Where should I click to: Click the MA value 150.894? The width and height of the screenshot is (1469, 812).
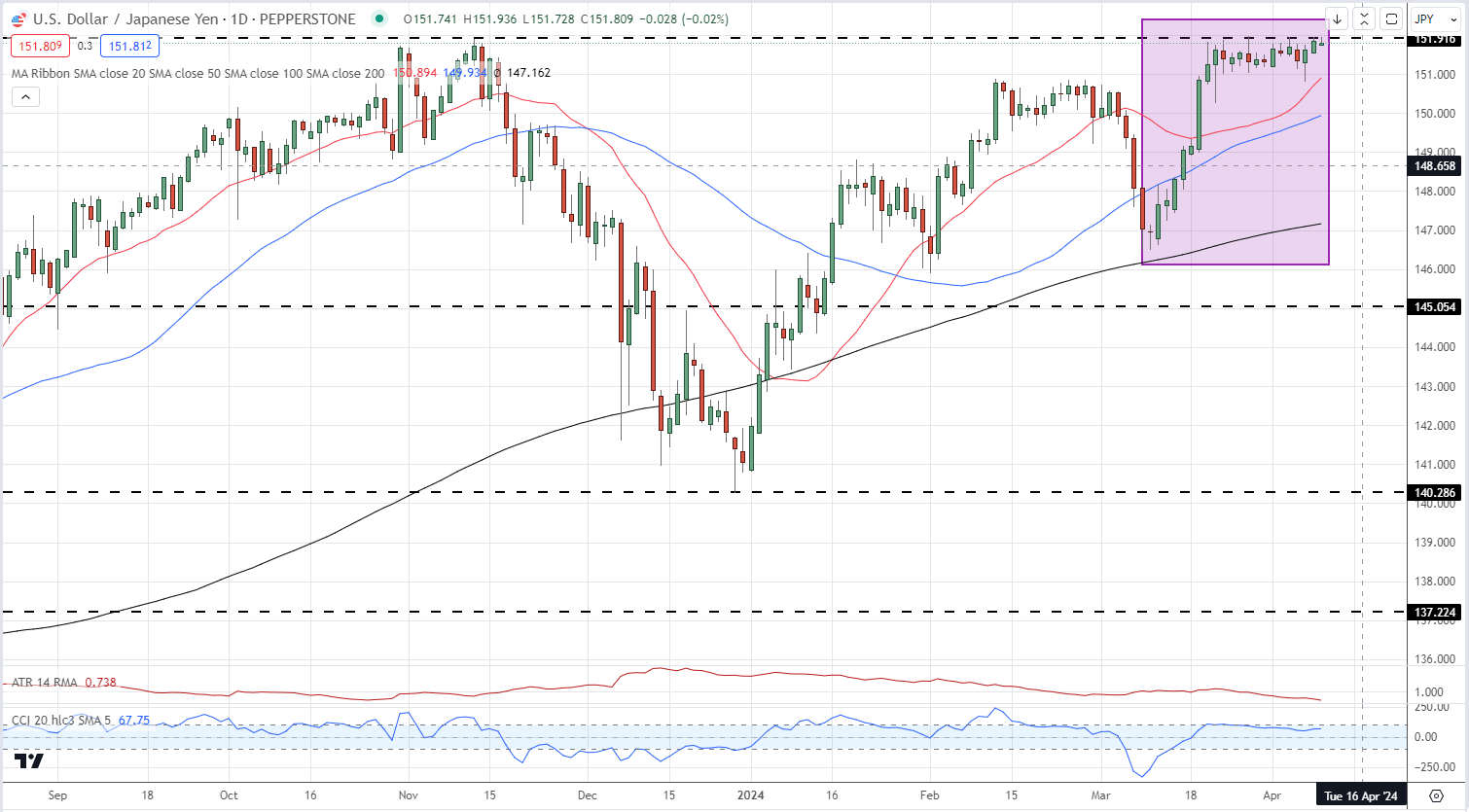tap(415, 73)
